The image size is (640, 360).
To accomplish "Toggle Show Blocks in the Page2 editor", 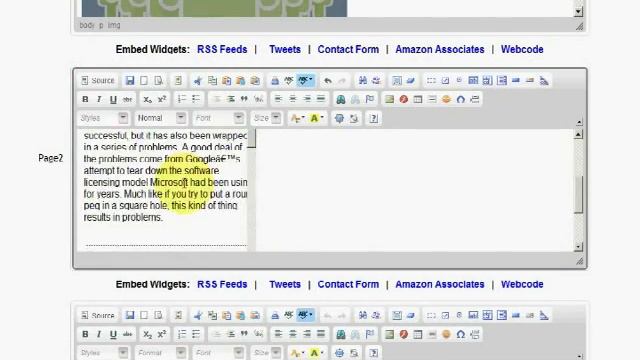I will pos(353,118).
